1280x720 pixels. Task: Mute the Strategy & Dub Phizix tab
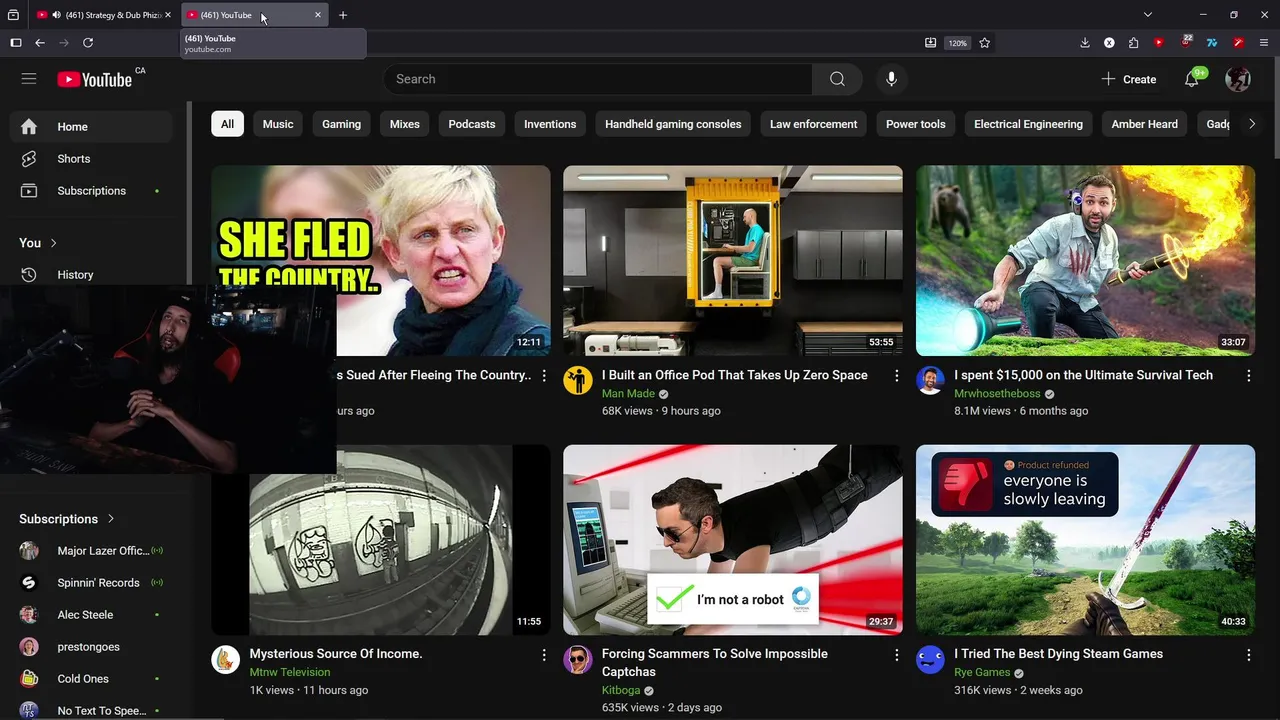[56, 15]
